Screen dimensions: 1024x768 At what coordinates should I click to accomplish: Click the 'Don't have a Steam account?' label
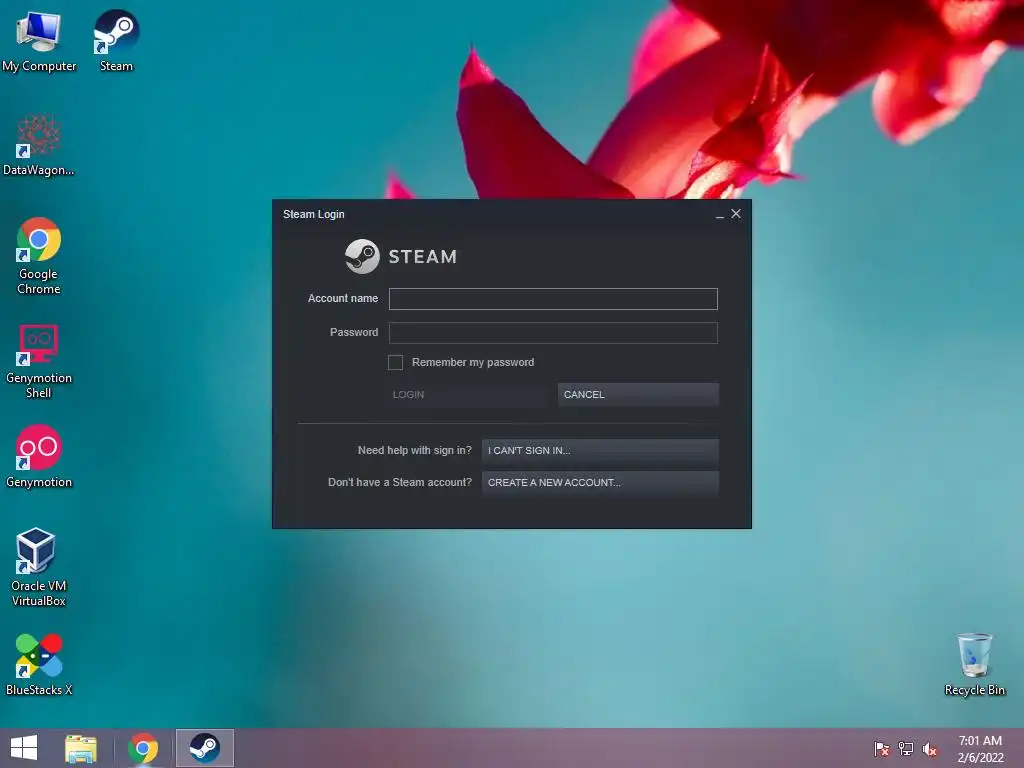(x=400, y=483)
